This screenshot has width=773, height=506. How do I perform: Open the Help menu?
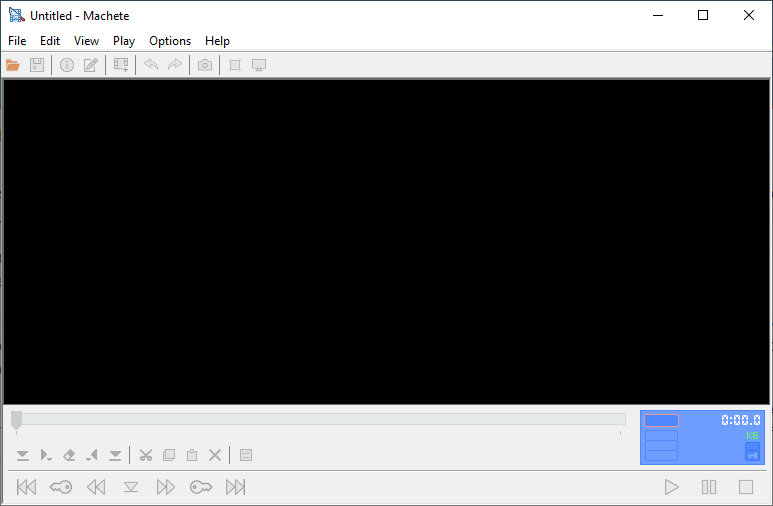pyautogui.click(x=217, y=41)
